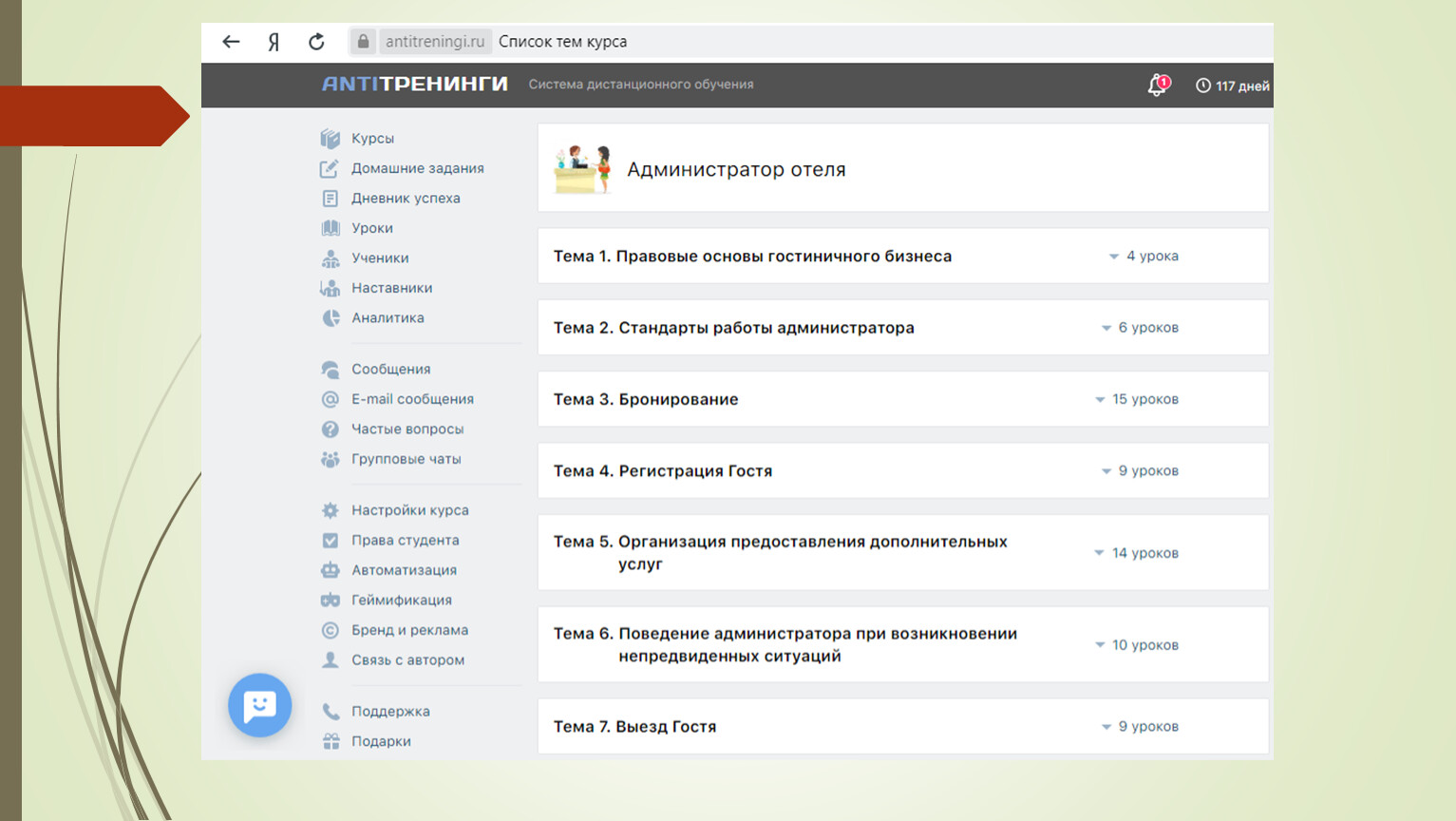
Task: Click the antitreningi.ru address bar
Action: click(435, 42)
